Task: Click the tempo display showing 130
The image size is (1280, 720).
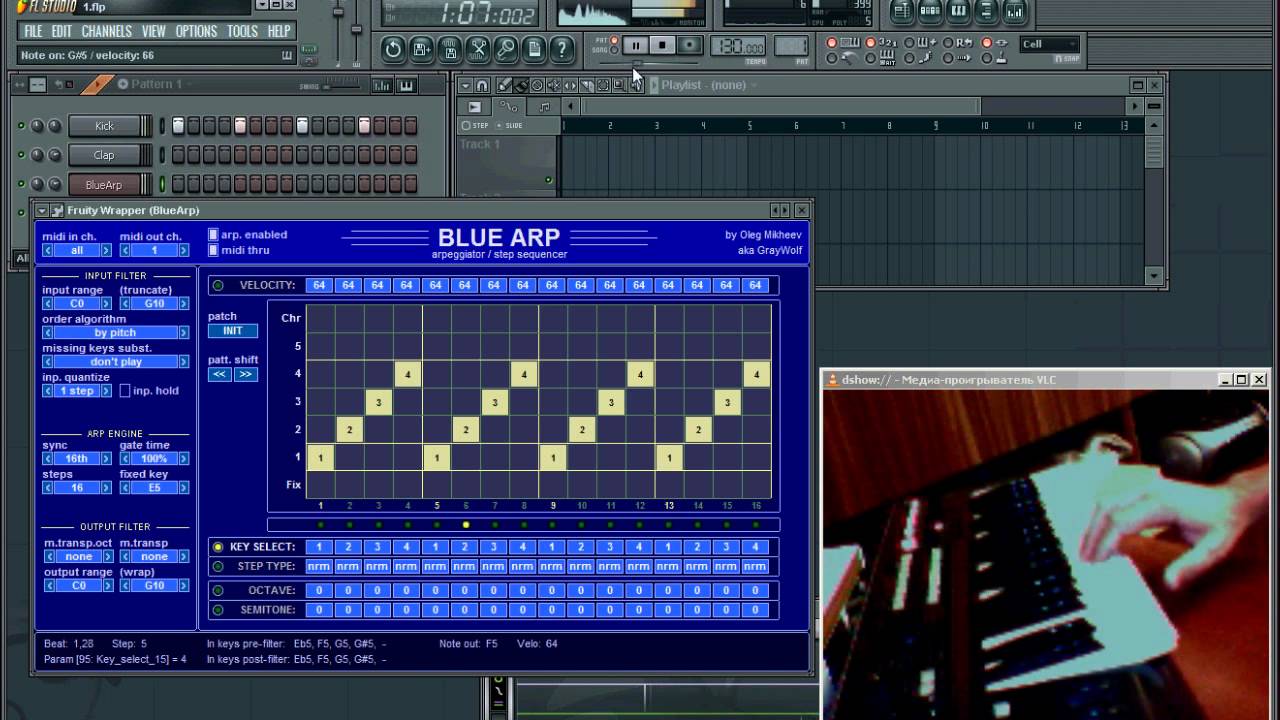Action: [738, 46]
